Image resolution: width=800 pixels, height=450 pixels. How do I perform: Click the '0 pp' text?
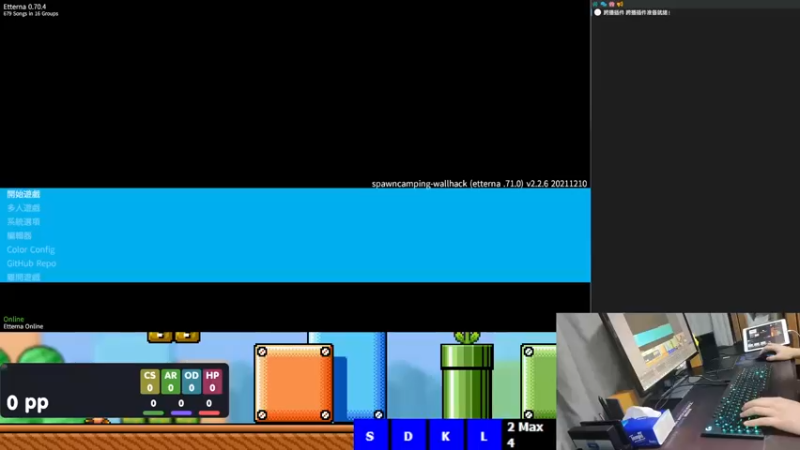coord(28,403)
